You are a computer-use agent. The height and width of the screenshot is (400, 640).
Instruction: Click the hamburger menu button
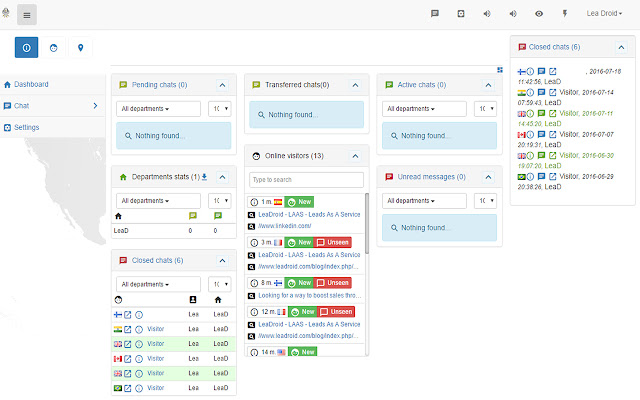(27, 14)
